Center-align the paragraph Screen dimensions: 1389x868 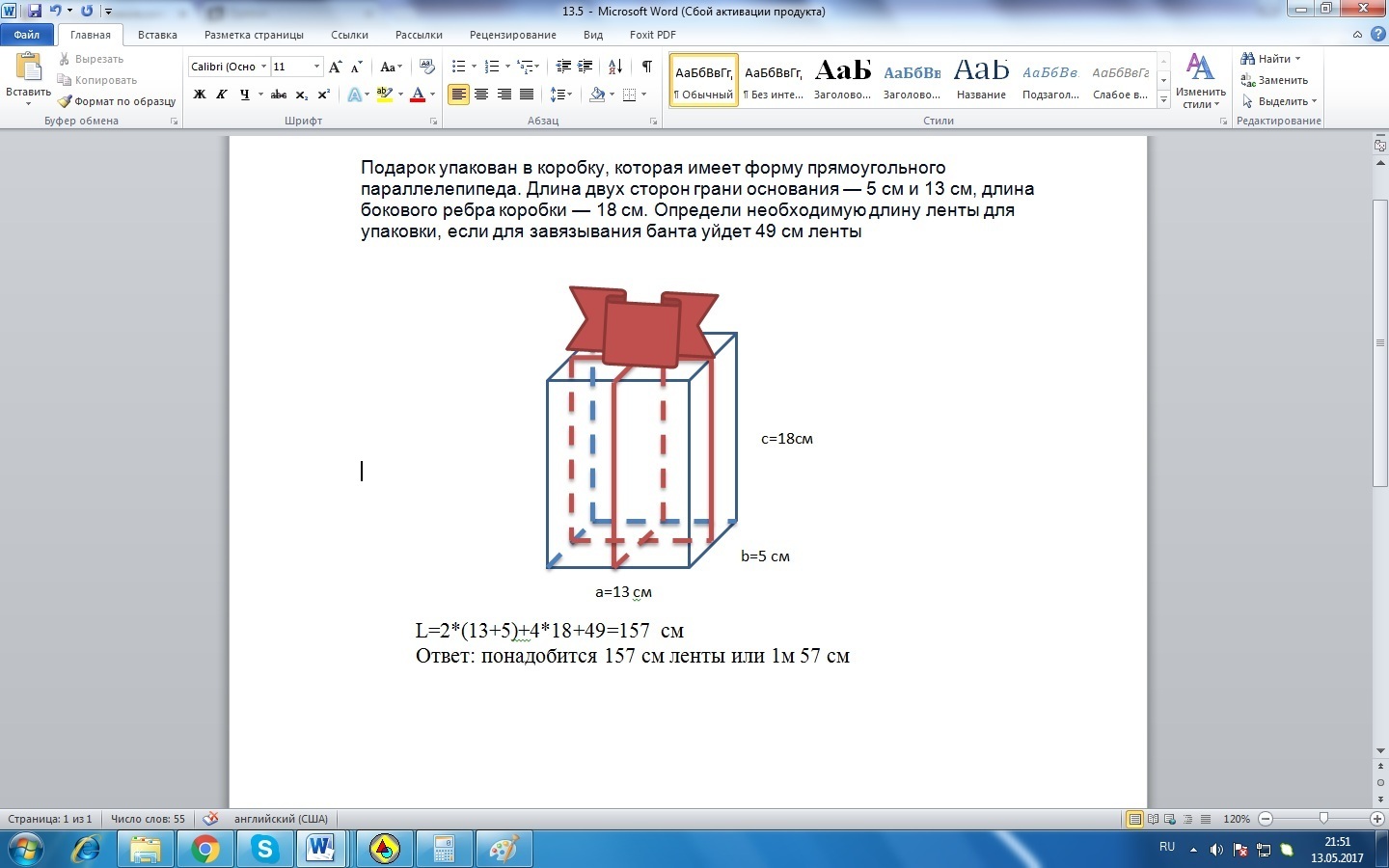pyautogui.click(x=481, y=95)
